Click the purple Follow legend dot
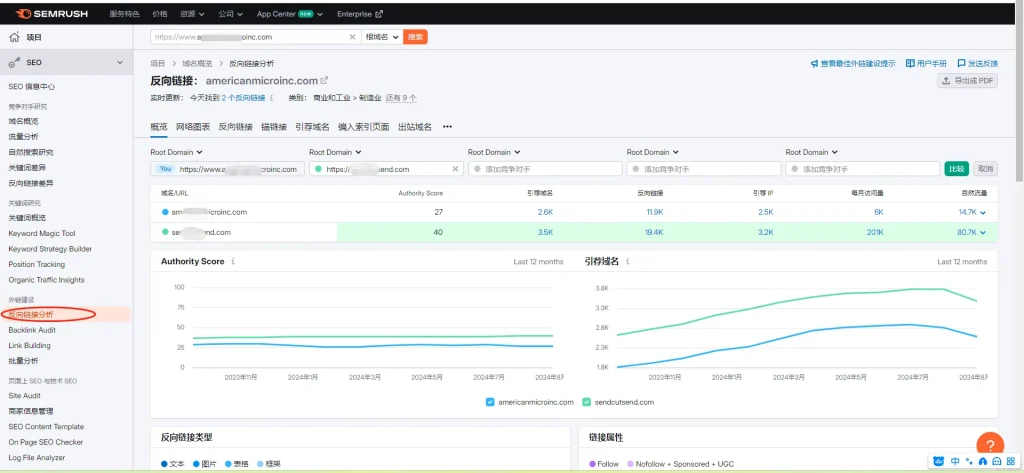This screenshot has width=1024, height=473. pos(592,464)
